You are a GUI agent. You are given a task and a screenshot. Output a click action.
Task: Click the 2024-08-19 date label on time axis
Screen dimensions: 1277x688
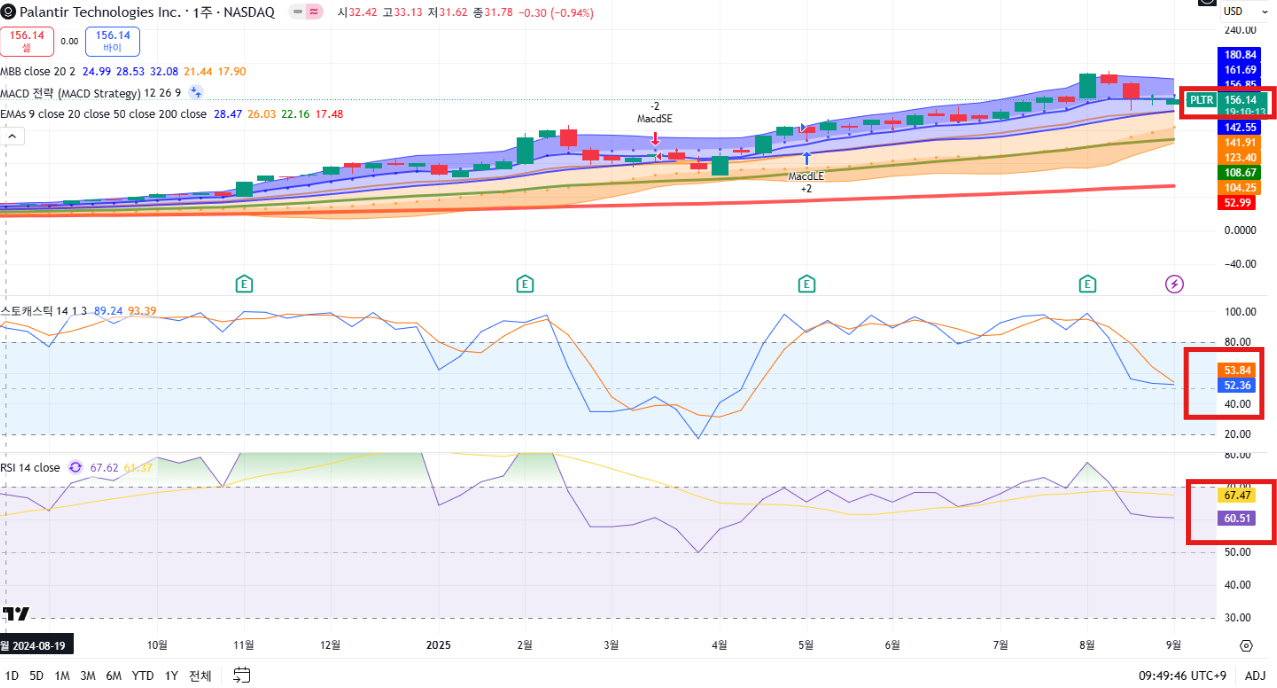(38, 645)
